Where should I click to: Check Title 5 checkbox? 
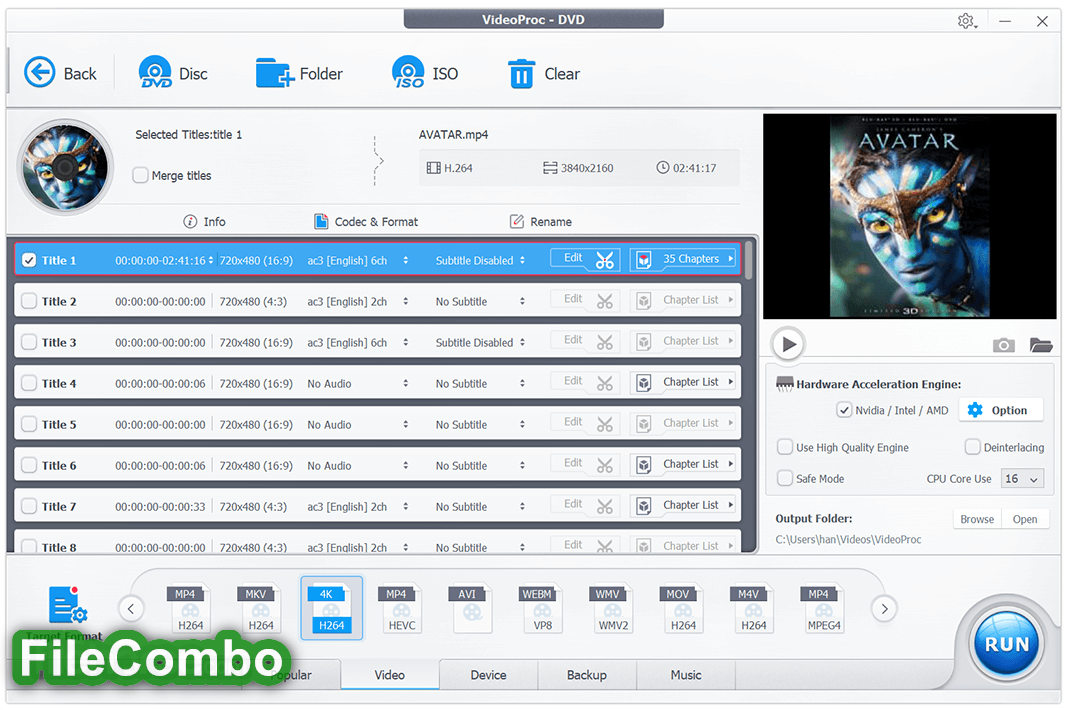[x=29, y=424]
